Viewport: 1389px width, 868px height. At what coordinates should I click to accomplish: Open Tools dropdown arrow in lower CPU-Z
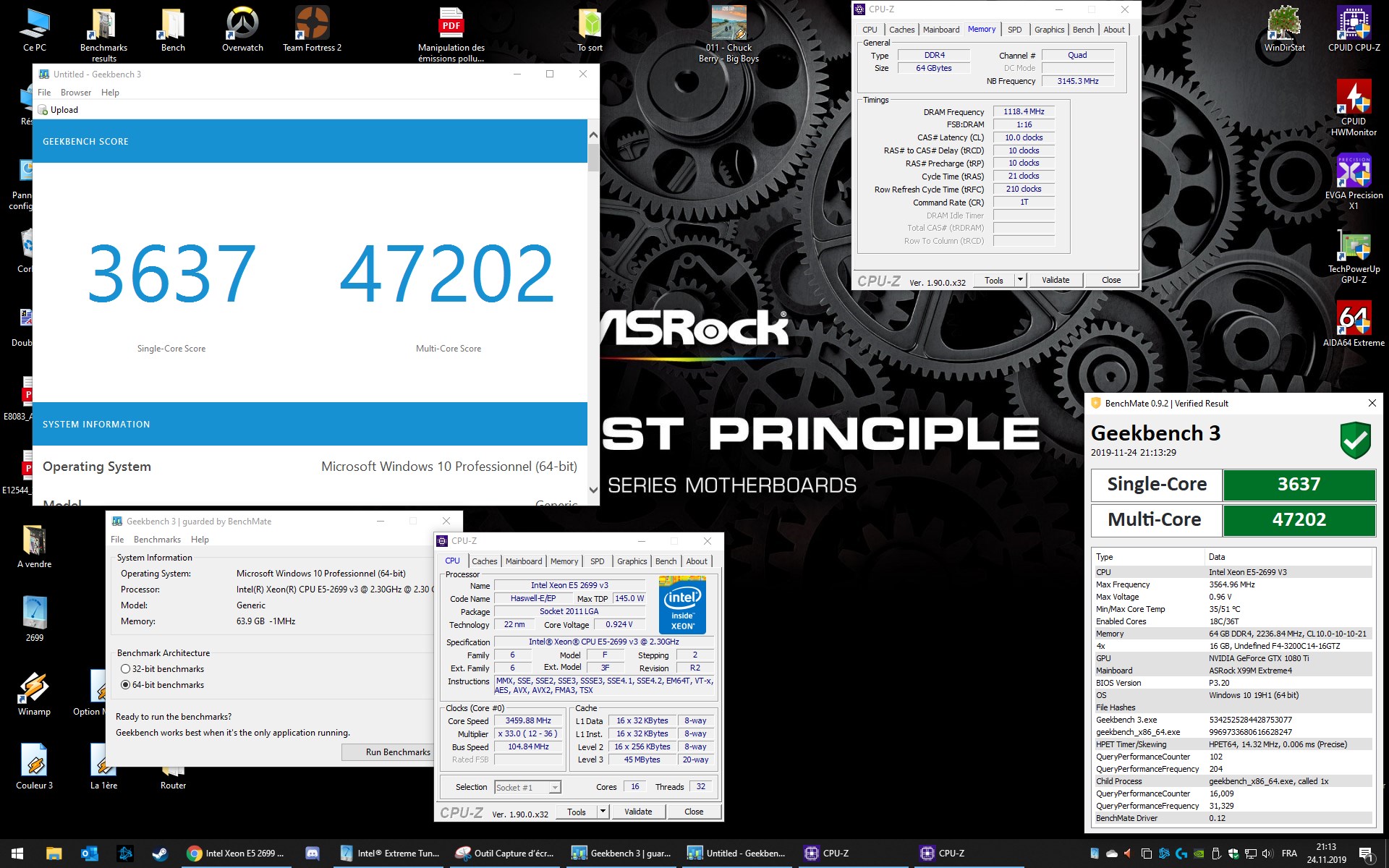[x=603, y=812]
